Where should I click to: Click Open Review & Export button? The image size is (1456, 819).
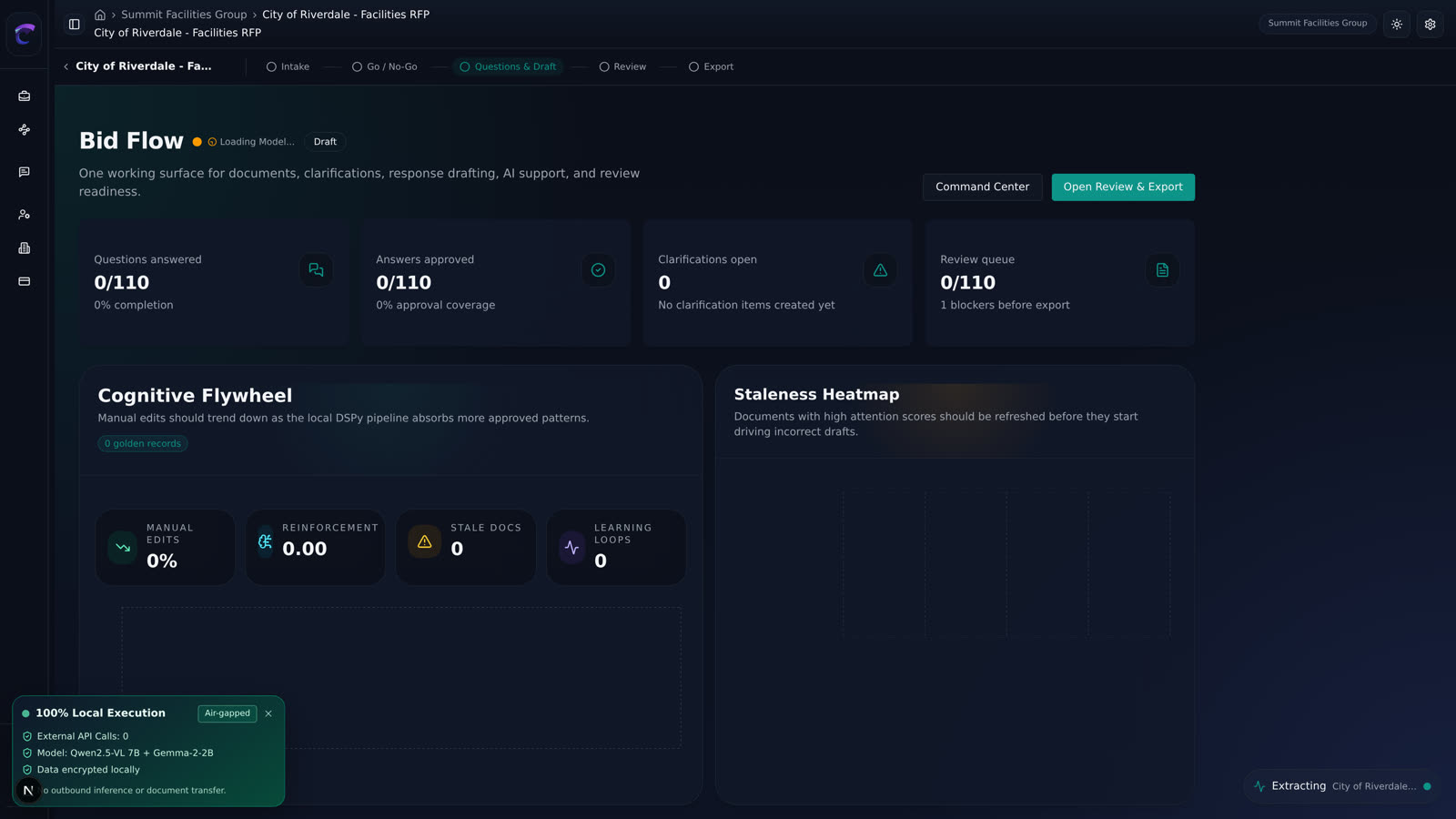[1123, 187]
